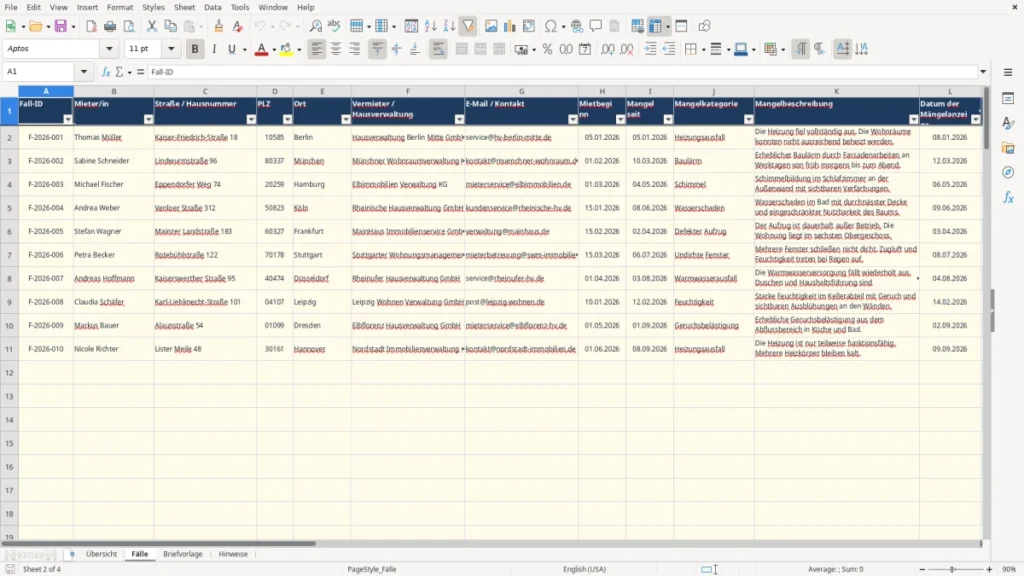The width and height of the screenshot is (1024, 576).
Task: Open the Ort column filter dropdown
Action: click(345, 119)
